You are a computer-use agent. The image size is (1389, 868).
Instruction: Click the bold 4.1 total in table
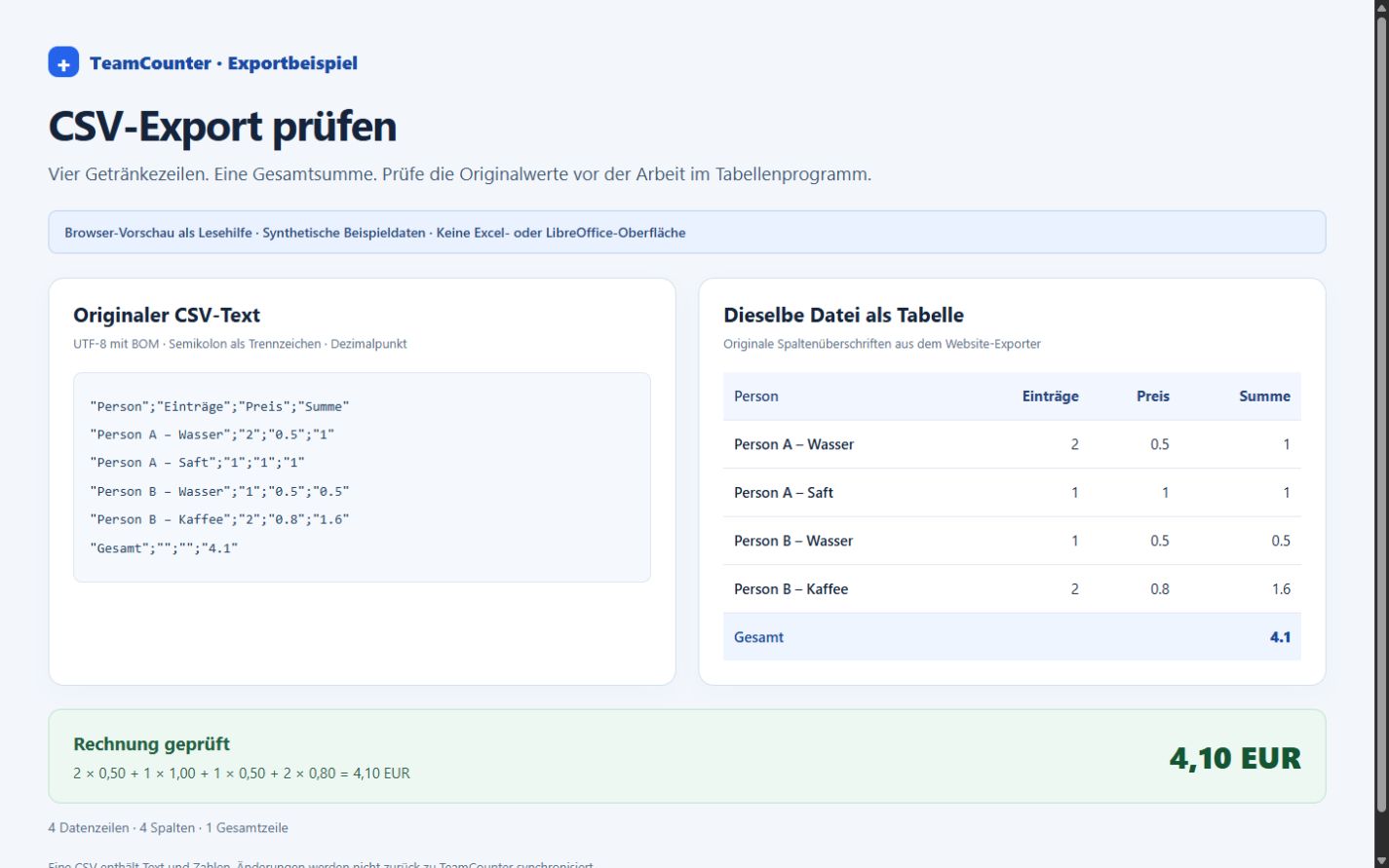pos(1280,637)
